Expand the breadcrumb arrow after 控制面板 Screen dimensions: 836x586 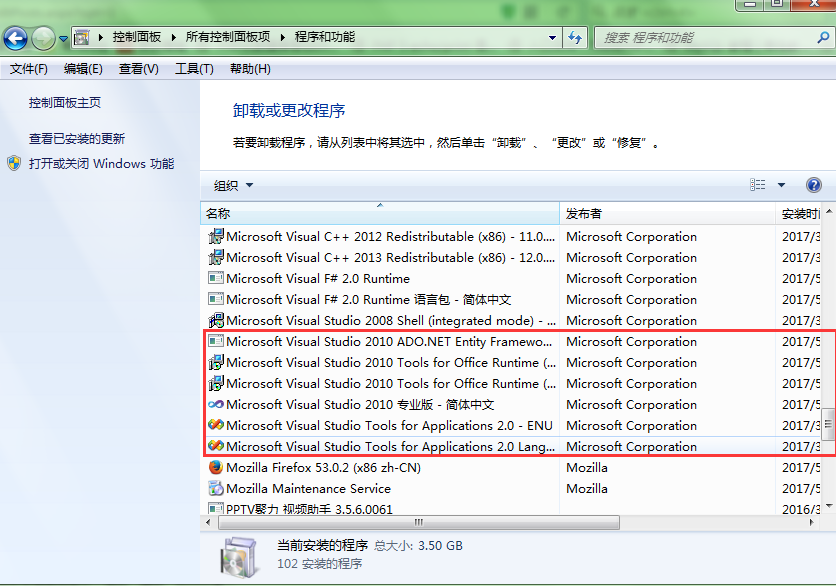[x=173, y=37]
